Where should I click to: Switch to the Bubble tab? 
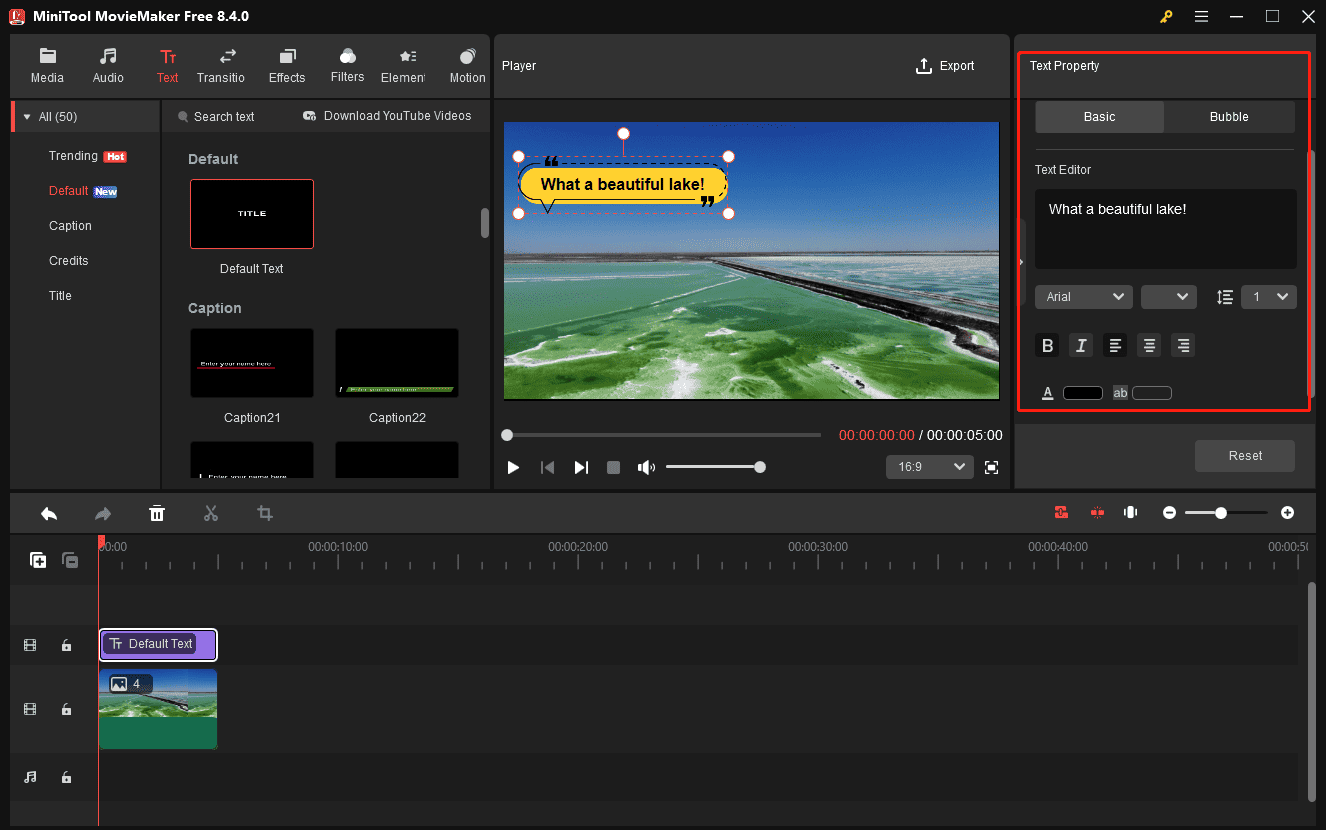(1229, 117)
